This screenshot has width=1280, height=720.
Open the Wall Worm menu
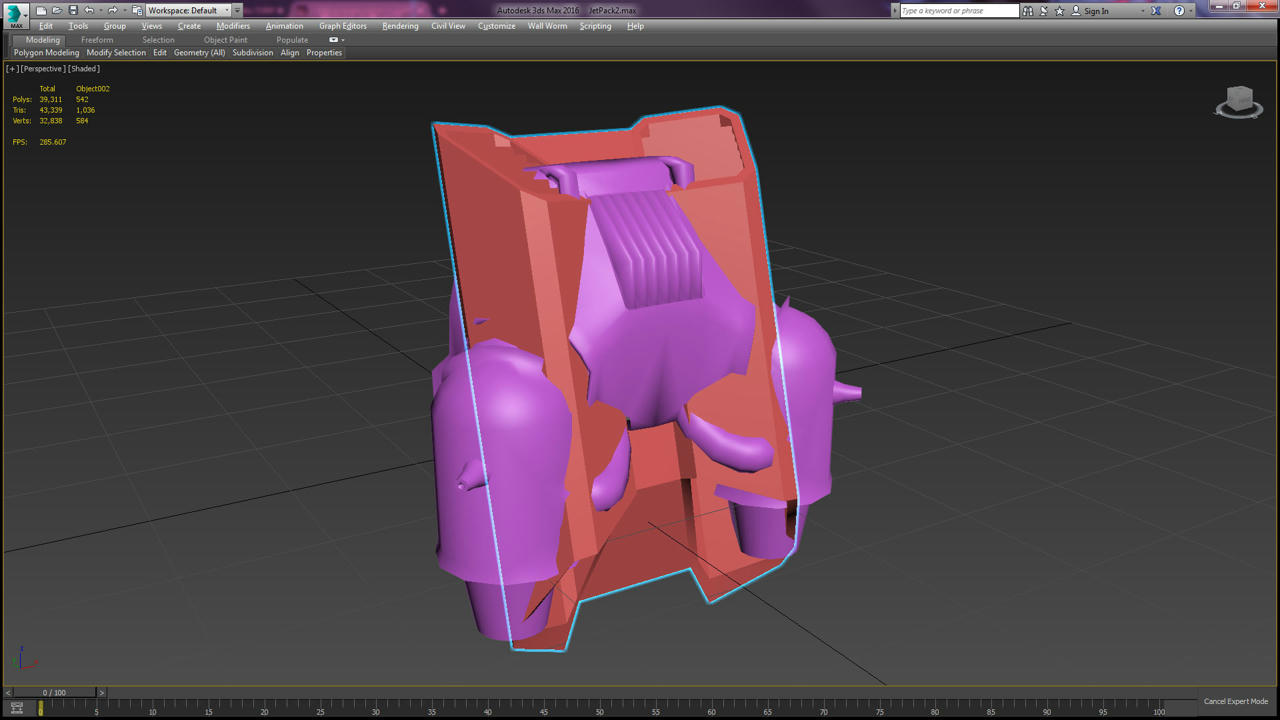point(548,26)
